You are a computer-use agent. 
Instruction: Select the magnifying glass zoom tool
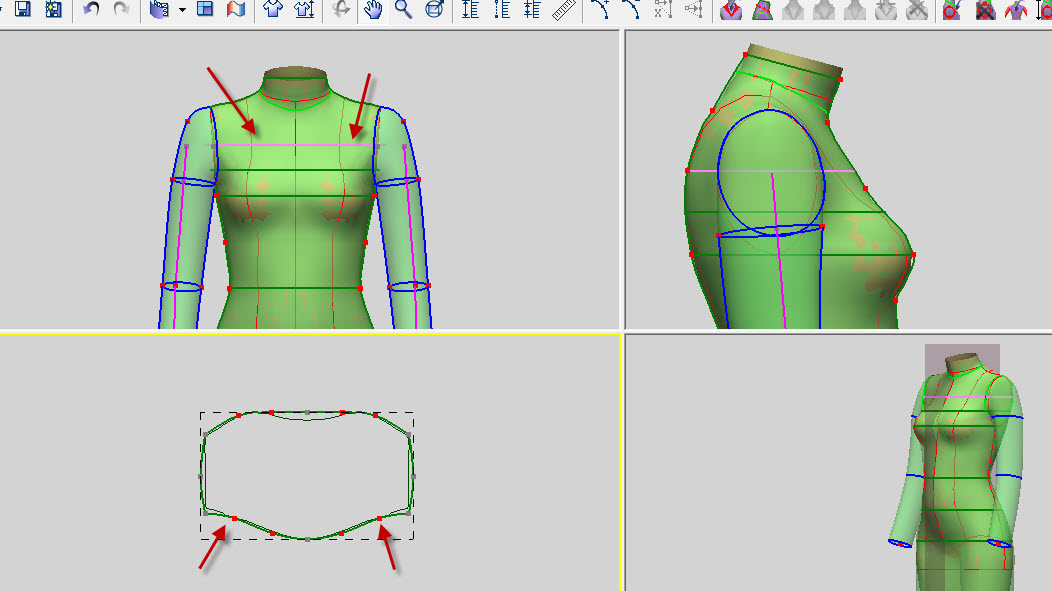403,9
